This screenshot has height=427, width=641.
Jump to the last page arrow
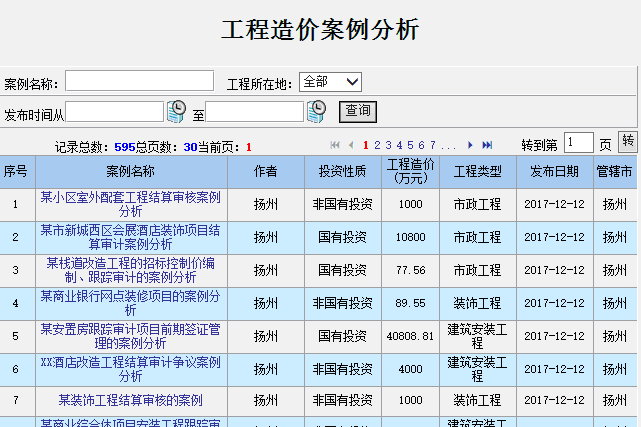(x=487, y=145)
